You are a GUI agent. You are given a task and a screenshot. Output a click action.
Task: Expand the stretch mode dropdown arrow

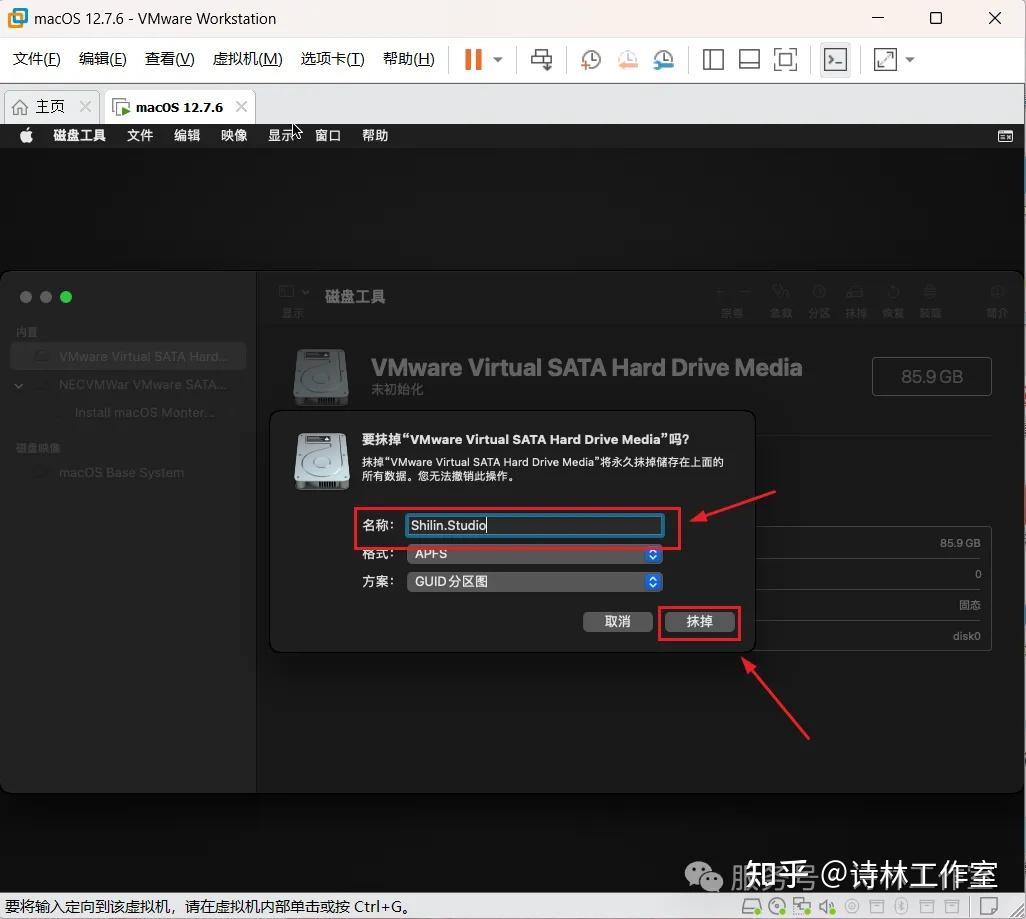[910, 60]
